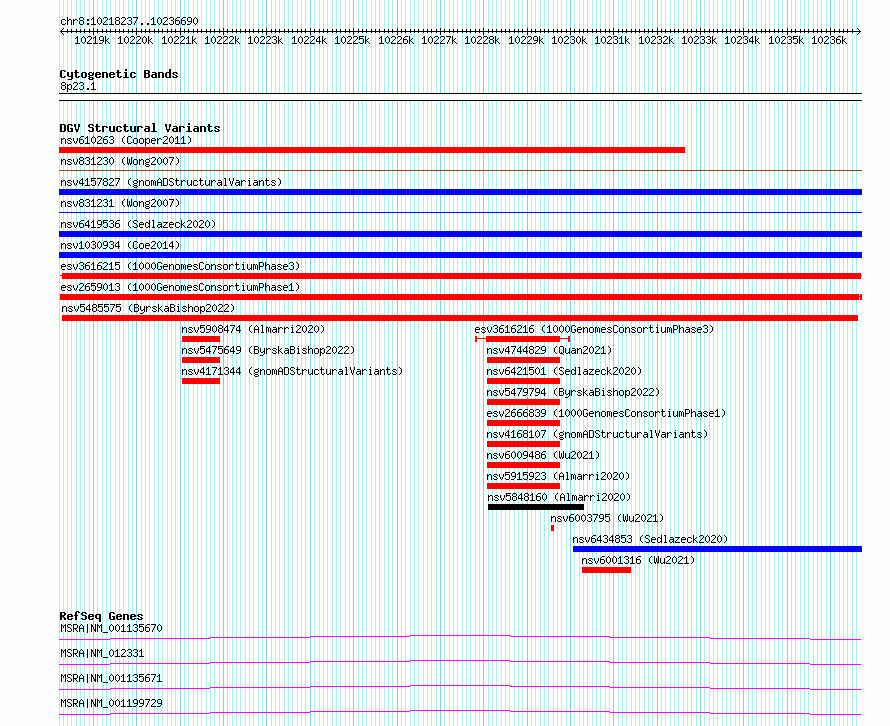The height and width of the screenshot is (726, 890).
Task: Open nsv6009486 (Wu2021) label
Action: (x=543, y=455)
